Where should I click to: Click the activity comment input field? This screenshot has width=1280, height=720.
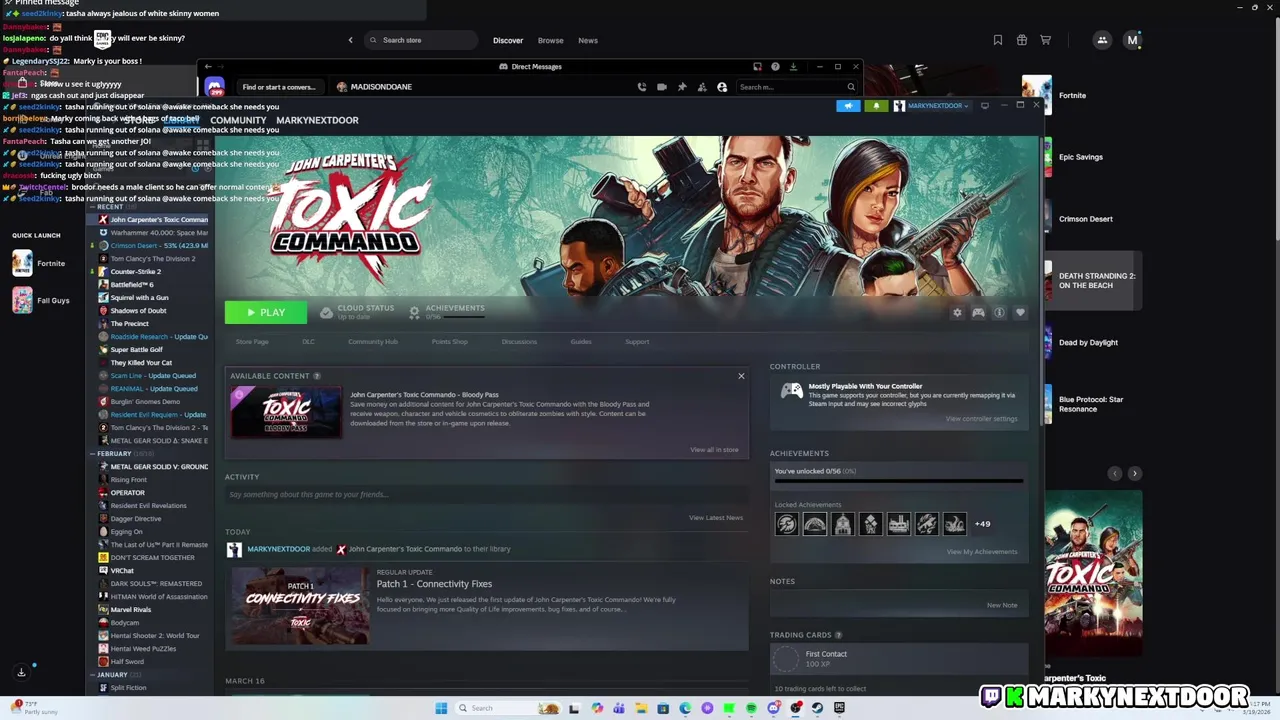(x=487, y=495)
